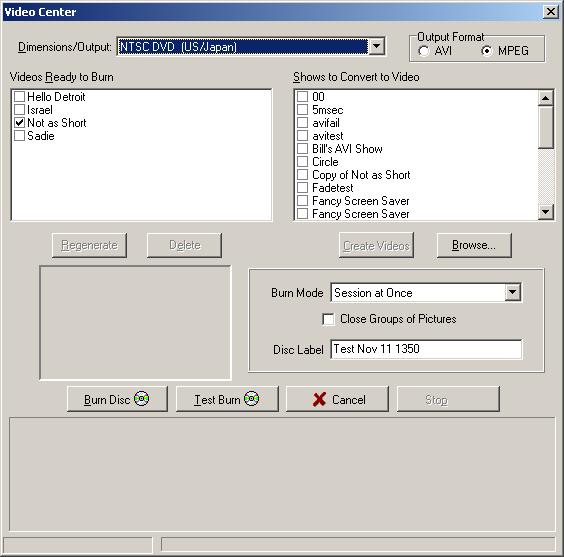This screenshot has height=557, width=564.
Task: Click into the Disc Label text field
Action: click(426, 349)
